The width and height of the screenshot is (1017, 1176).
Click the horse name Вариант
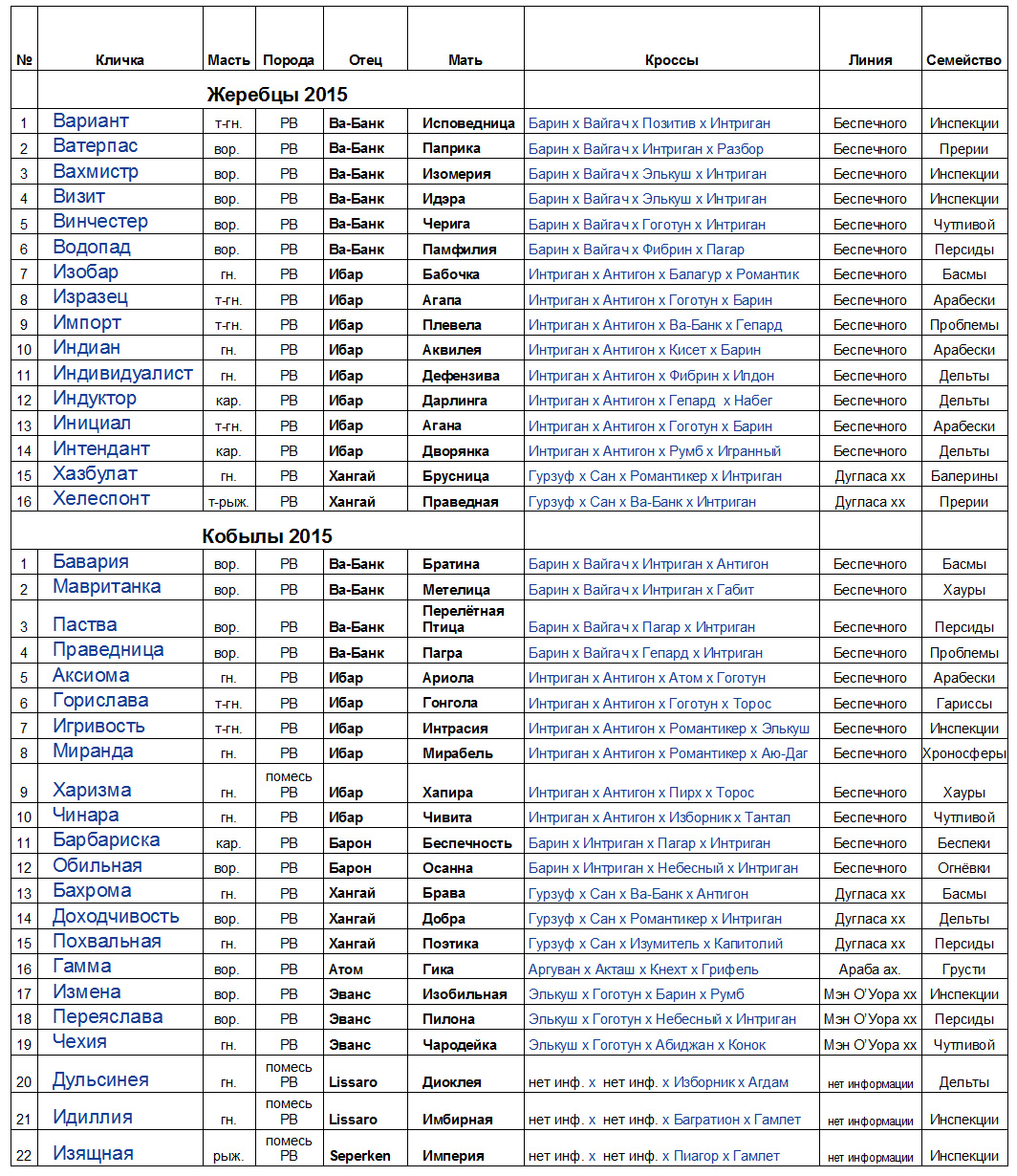pyautogui.click(x=91, y=121)
